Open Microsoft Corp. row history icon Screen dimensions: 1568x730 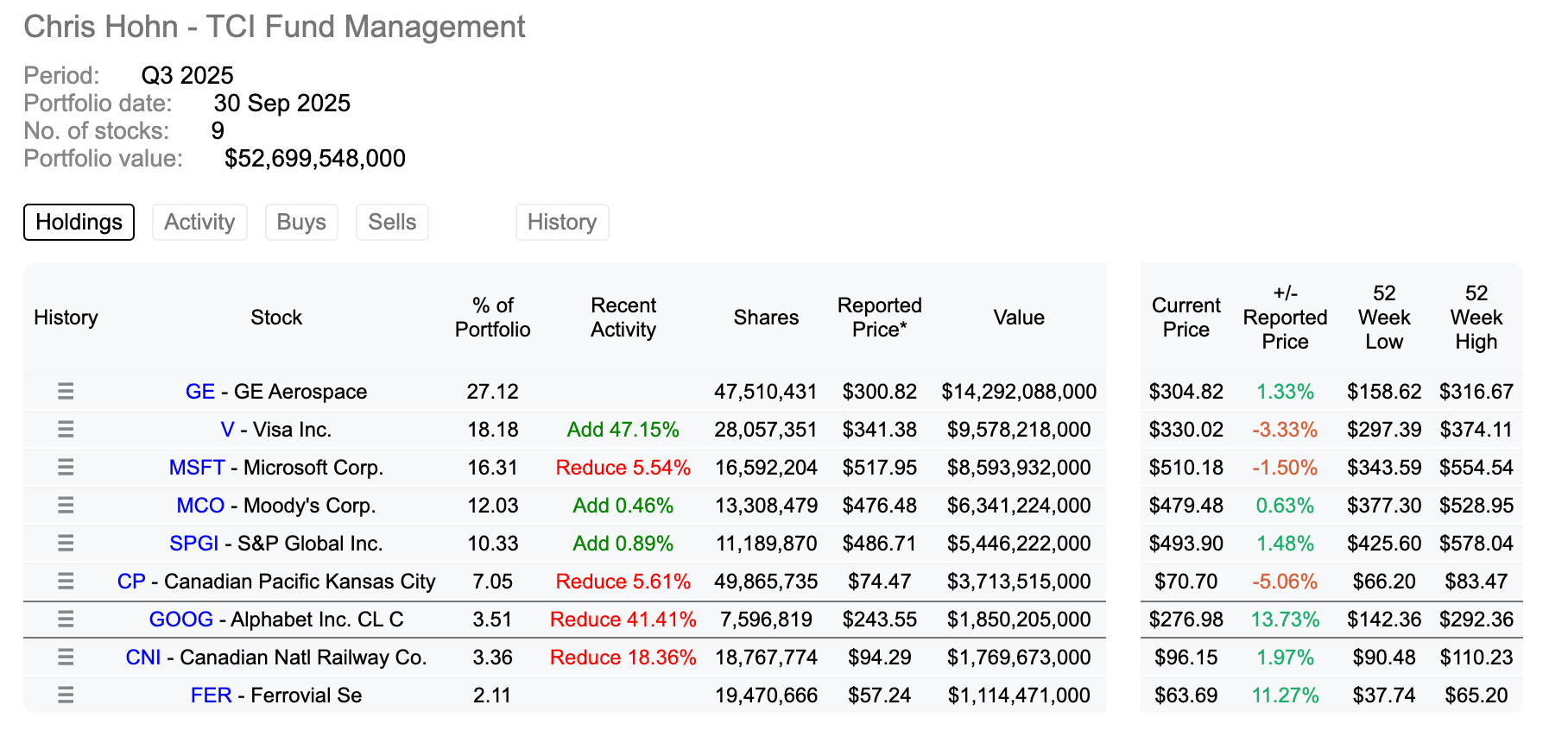[x=66, y=468]
